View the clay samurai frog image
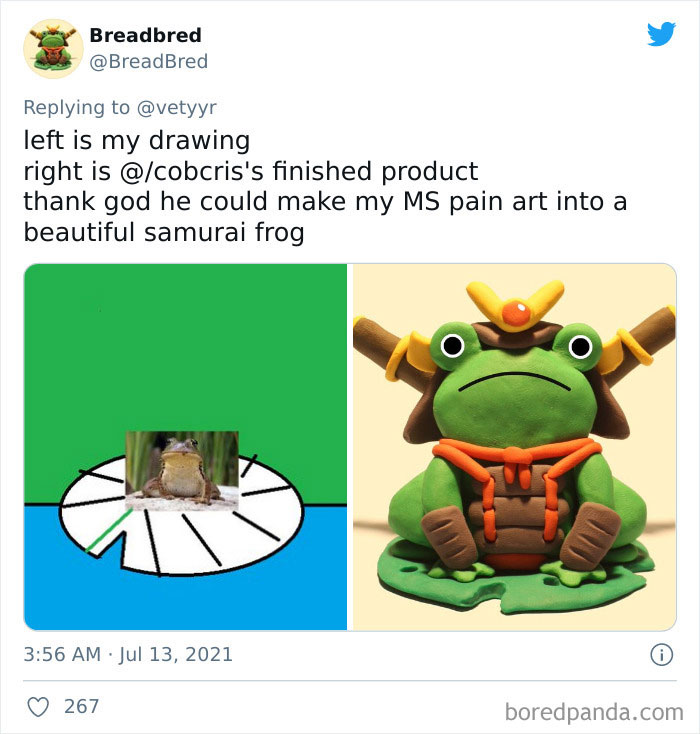 (514, 447)
